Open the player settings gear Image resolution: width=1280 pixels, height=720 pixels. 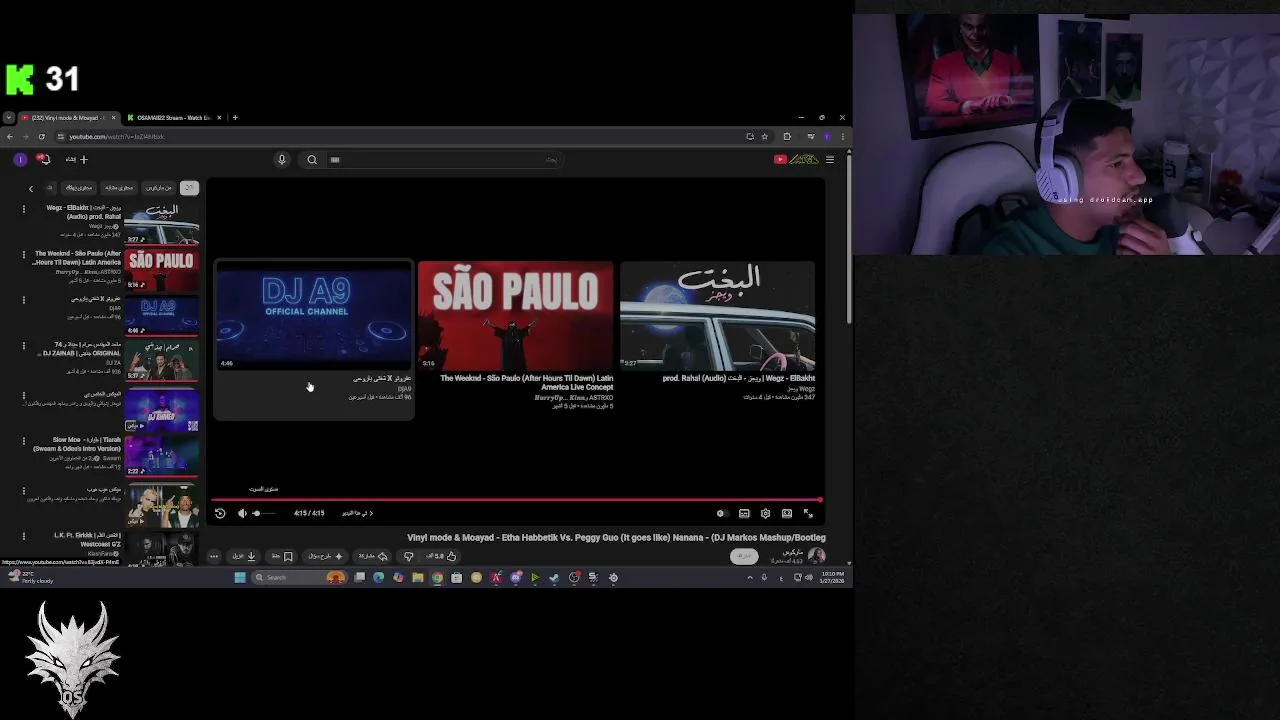tap(765, 513)
